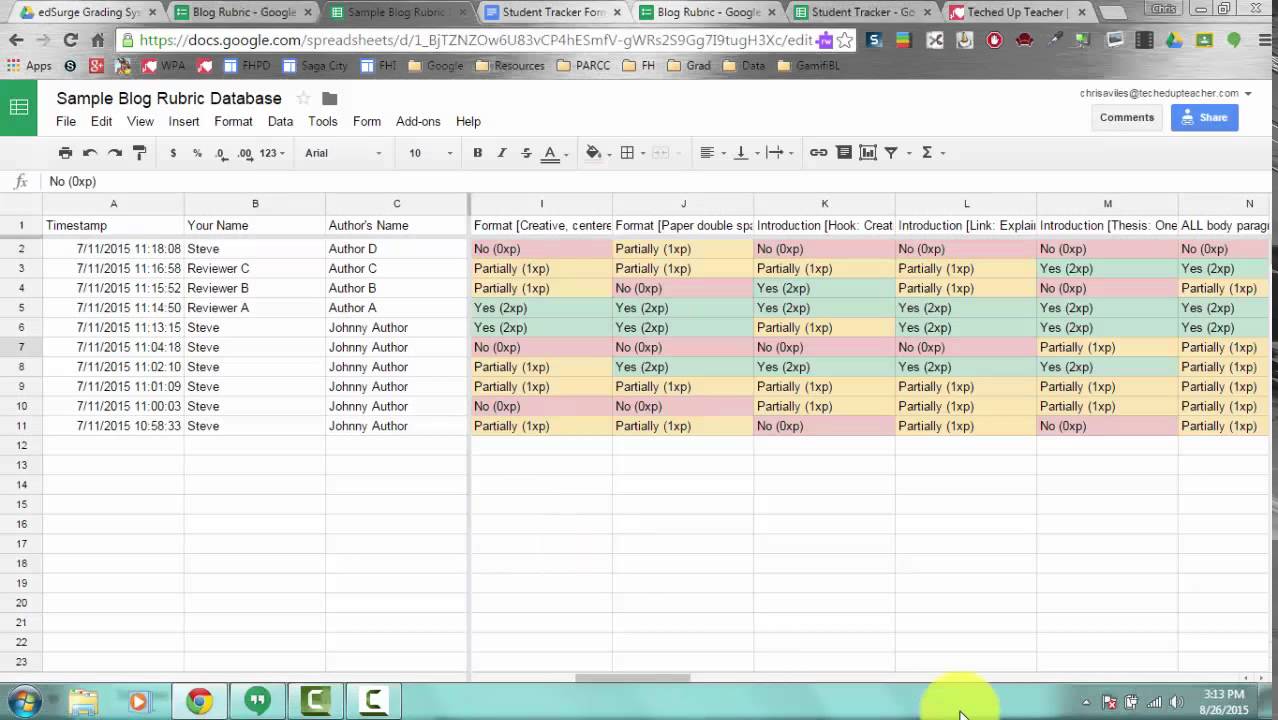Open Resources bookmarks folder
Screen dimensions: 1278x720
pos(510,66)
